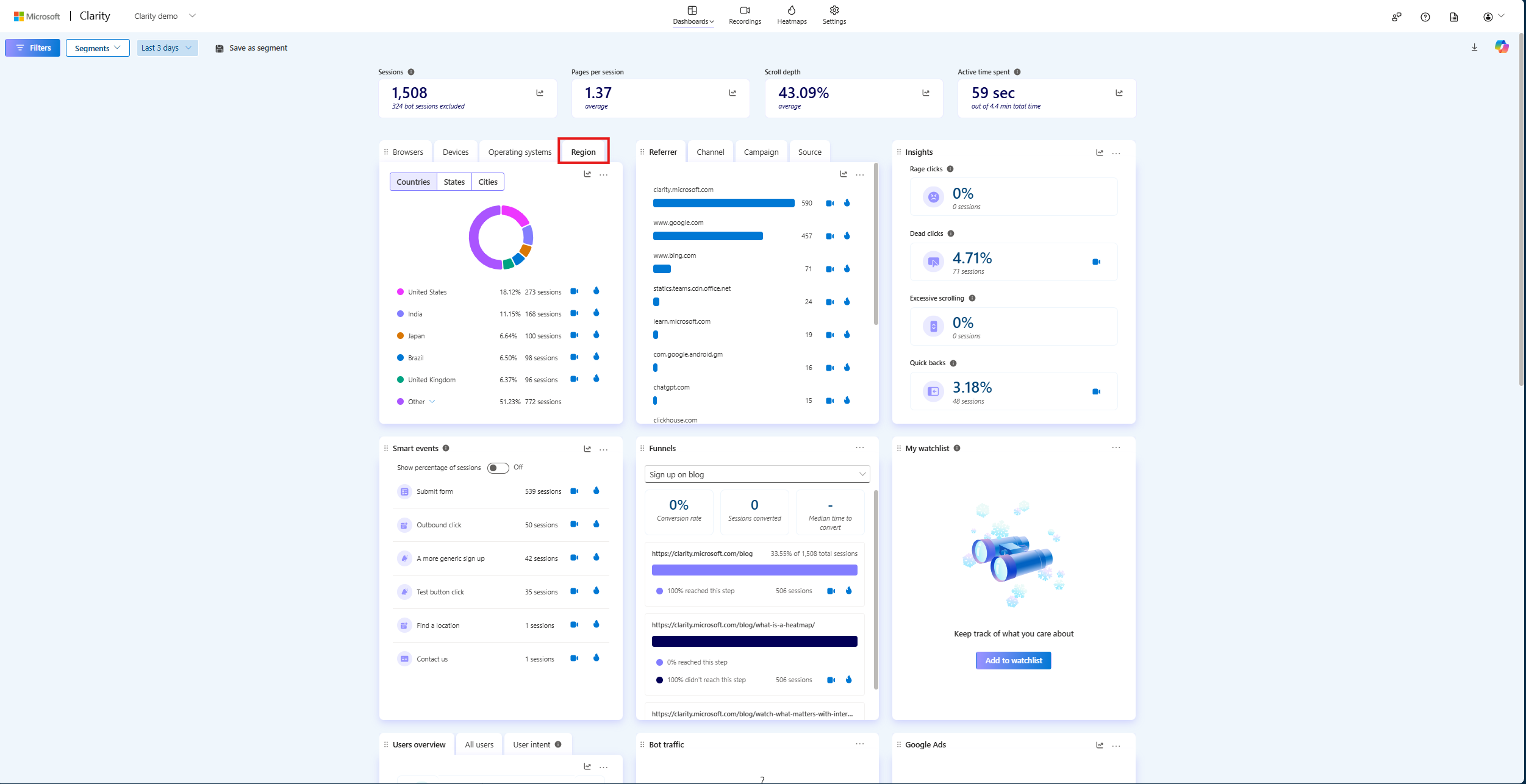The height and width of the screenshot is (784, 1526).
Task: View trend chart for Sessions card
Action: [540, 93]
